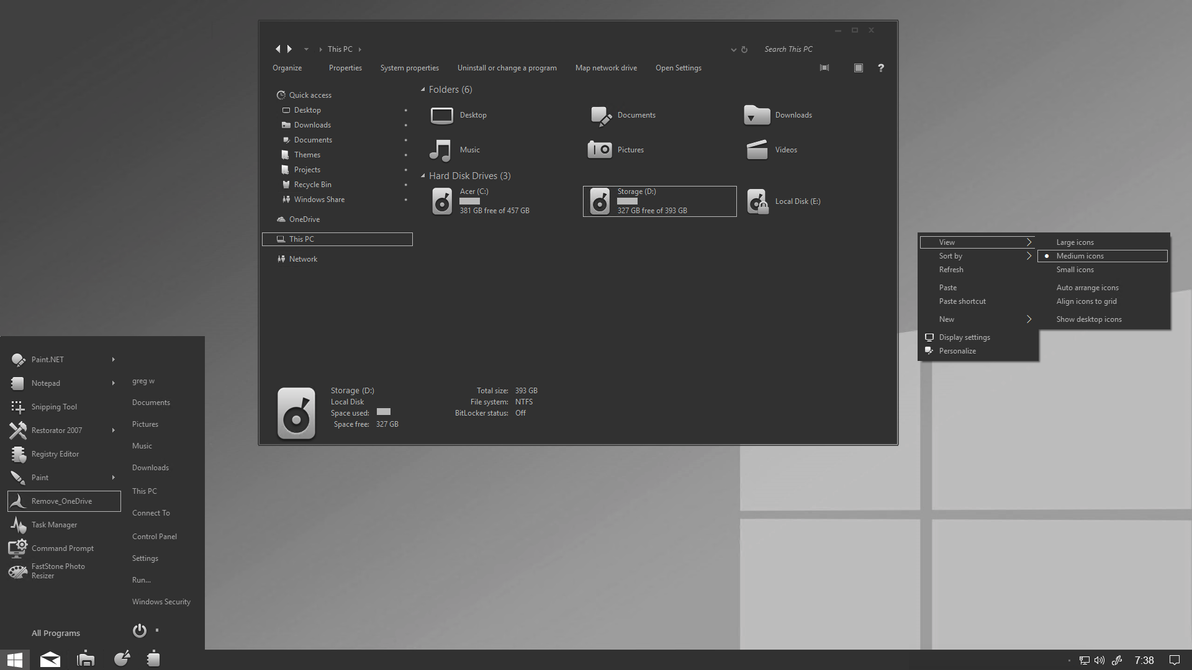Image resolution: width=1192 pixels, height=670 pixels.
Task: Expand the Paint.NET jump list arrow
Action: 113,359
